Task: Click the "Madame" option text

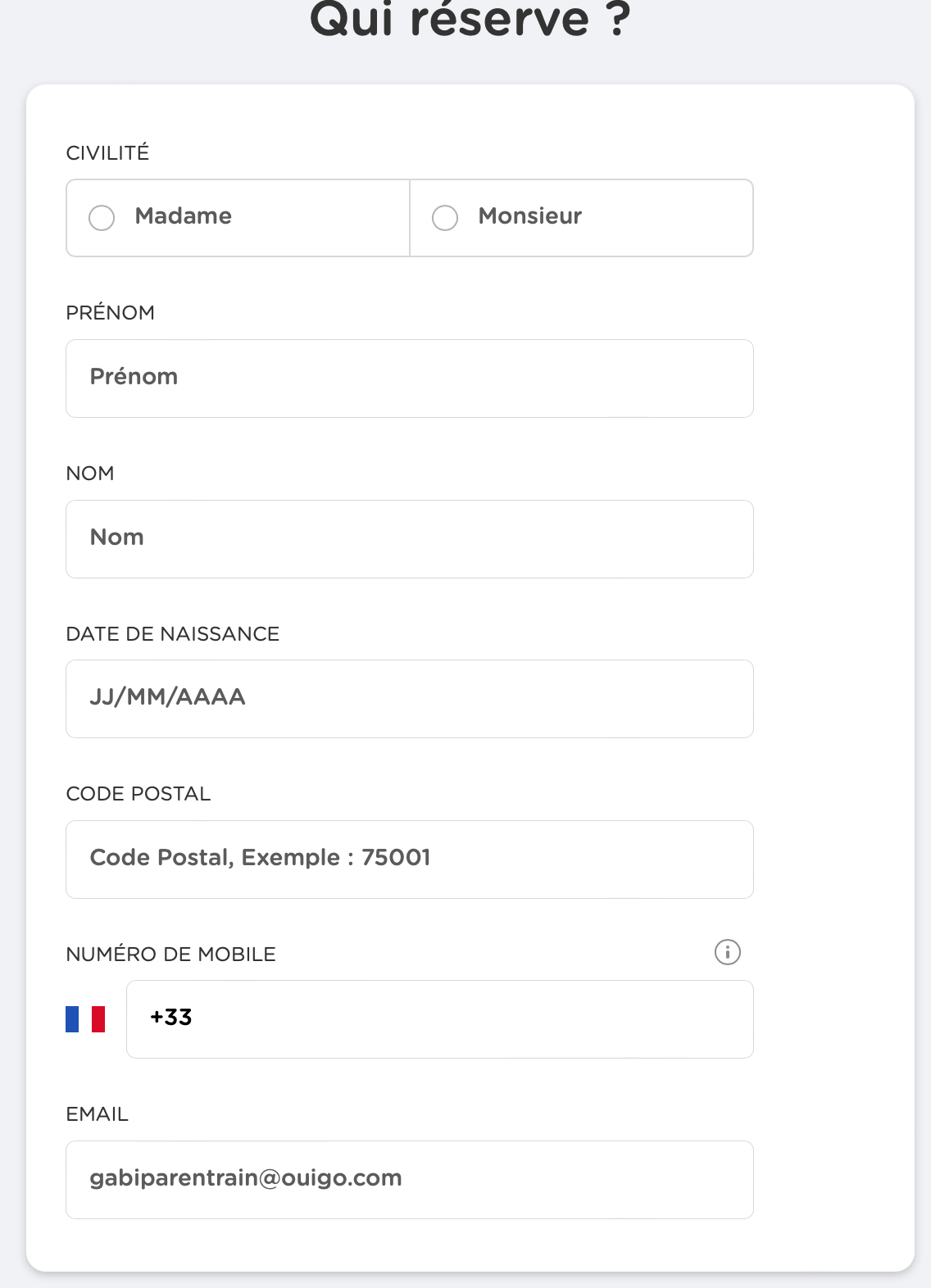Action: (x=184, y=216)
